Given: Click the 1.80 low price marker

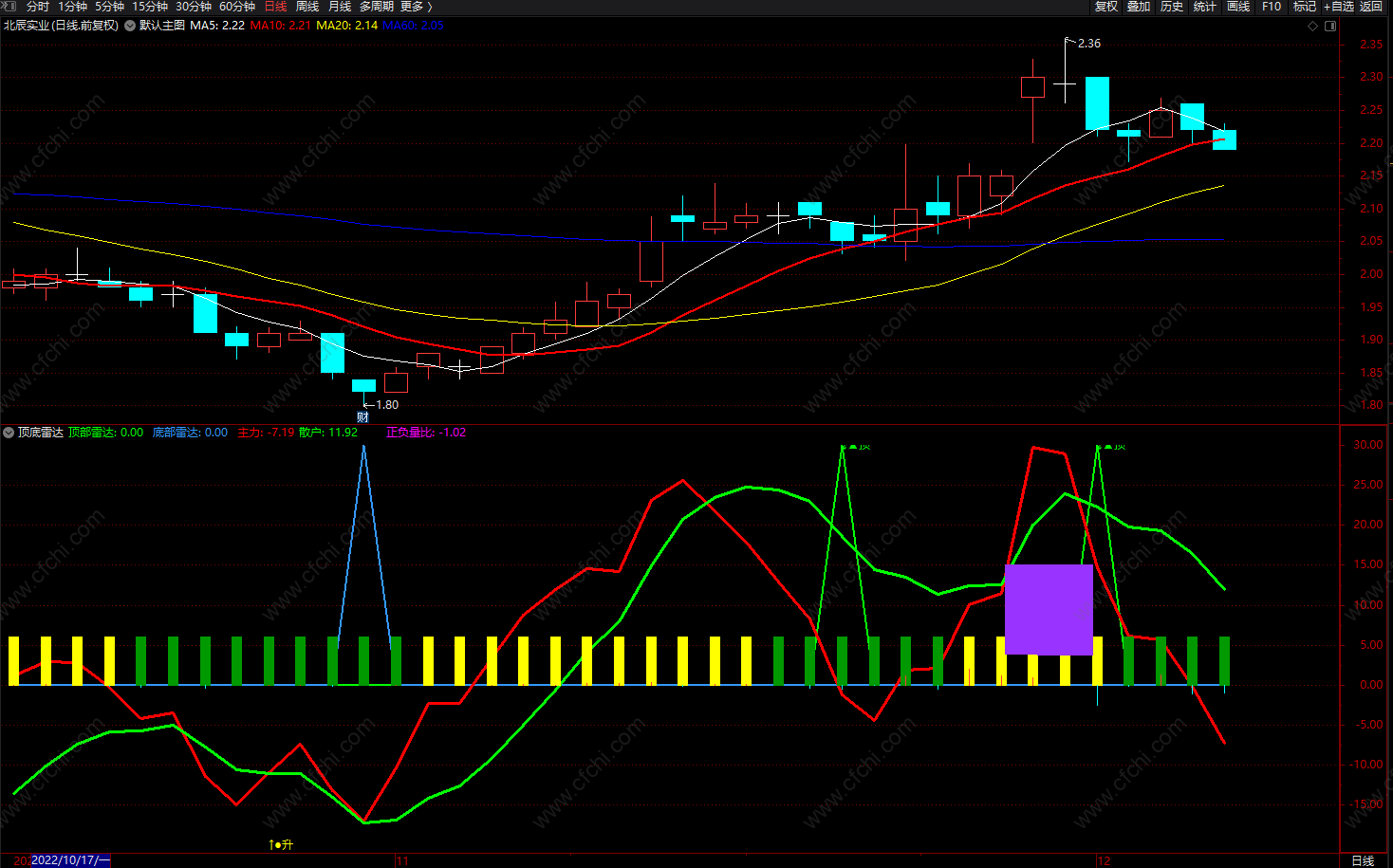Looking at the screenshot, I should (387, 405).
